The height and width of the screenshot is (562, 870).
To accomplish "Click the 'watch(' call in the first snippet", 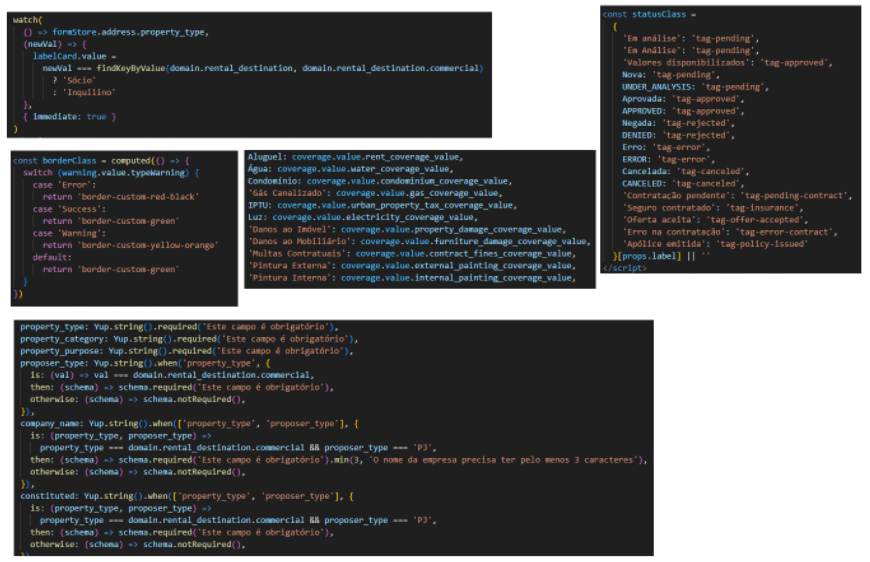I will 27,19.
